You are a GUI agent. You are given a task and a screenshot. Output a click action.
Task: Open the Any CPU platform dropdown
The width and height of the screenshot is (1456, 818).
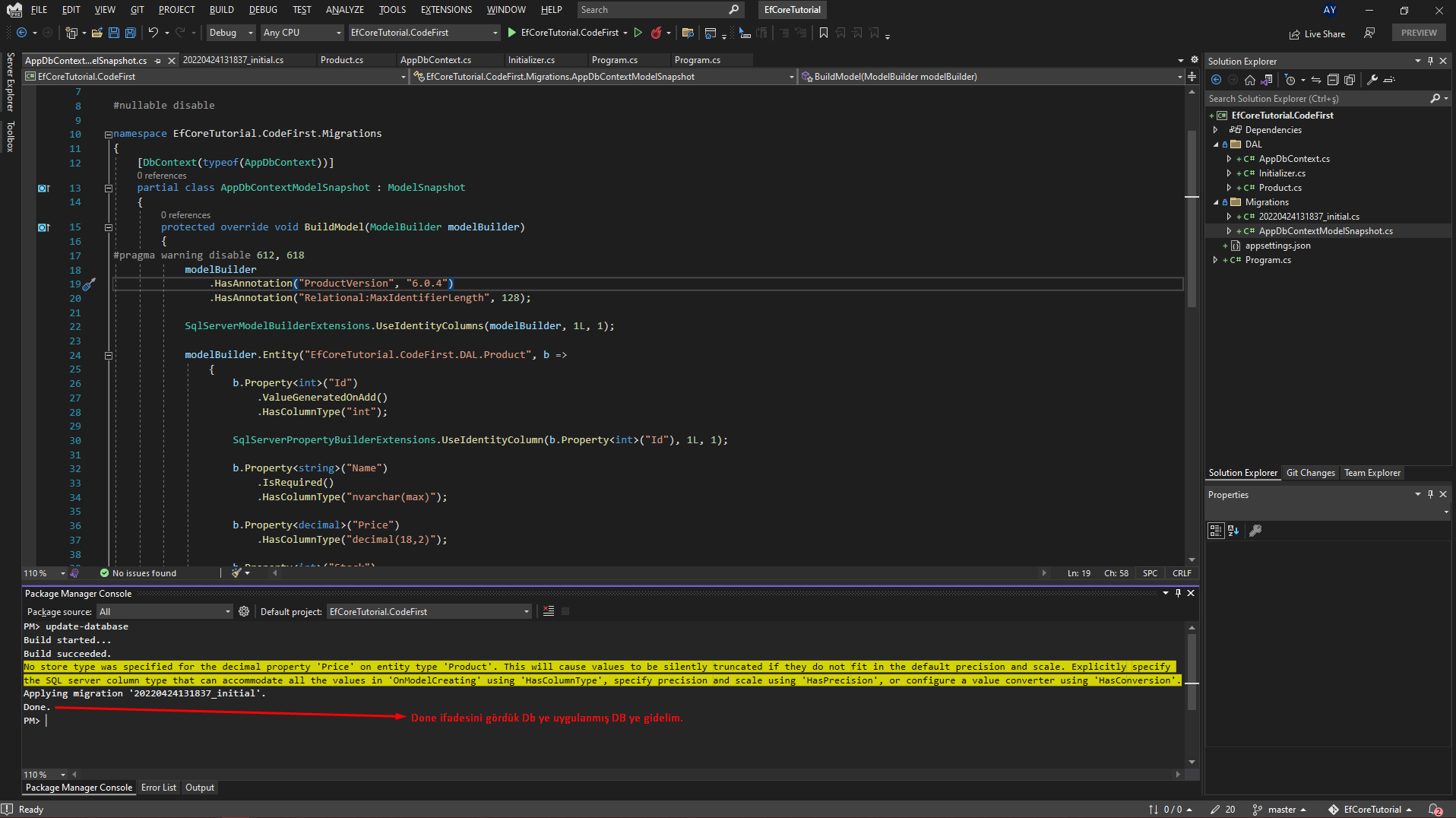[x=339, y=33]
